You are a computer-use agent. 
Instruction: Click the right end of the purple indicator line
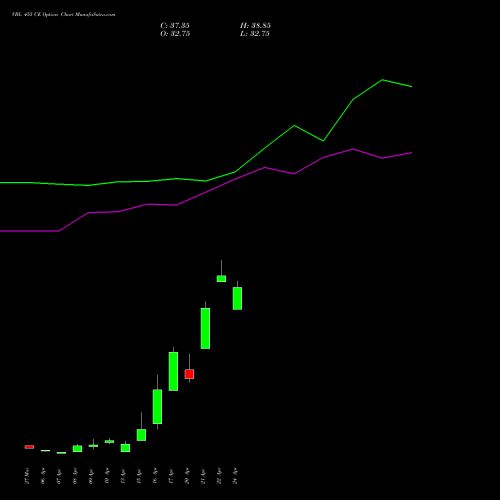412,153
